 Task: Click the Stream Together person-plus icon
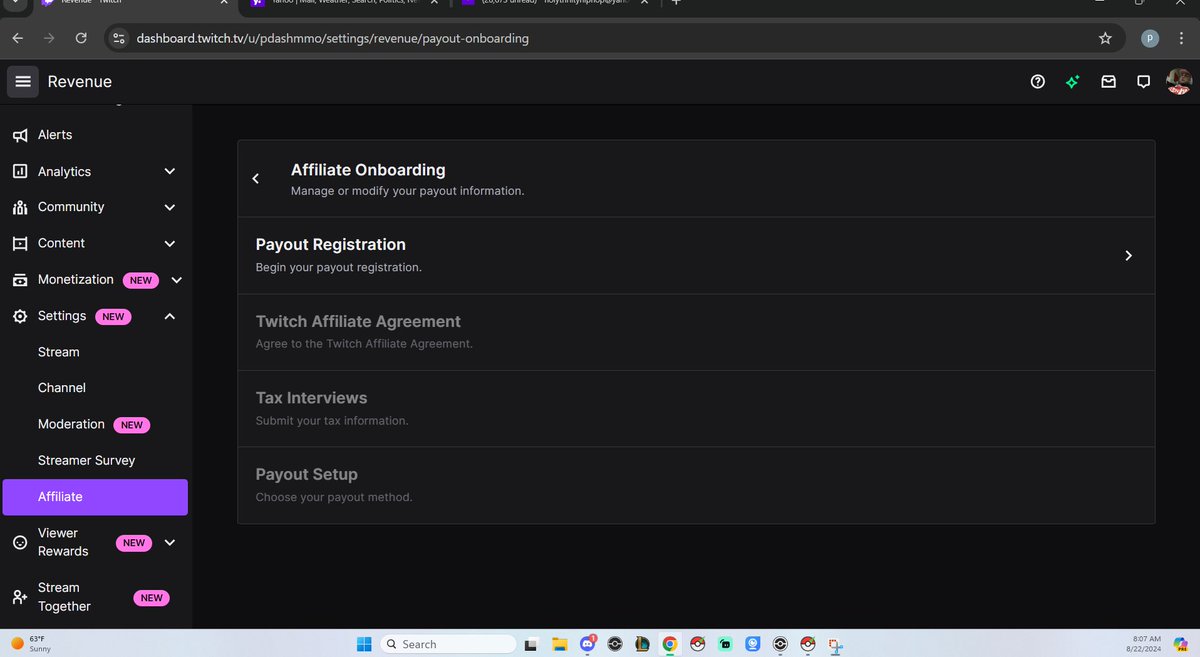20,597
